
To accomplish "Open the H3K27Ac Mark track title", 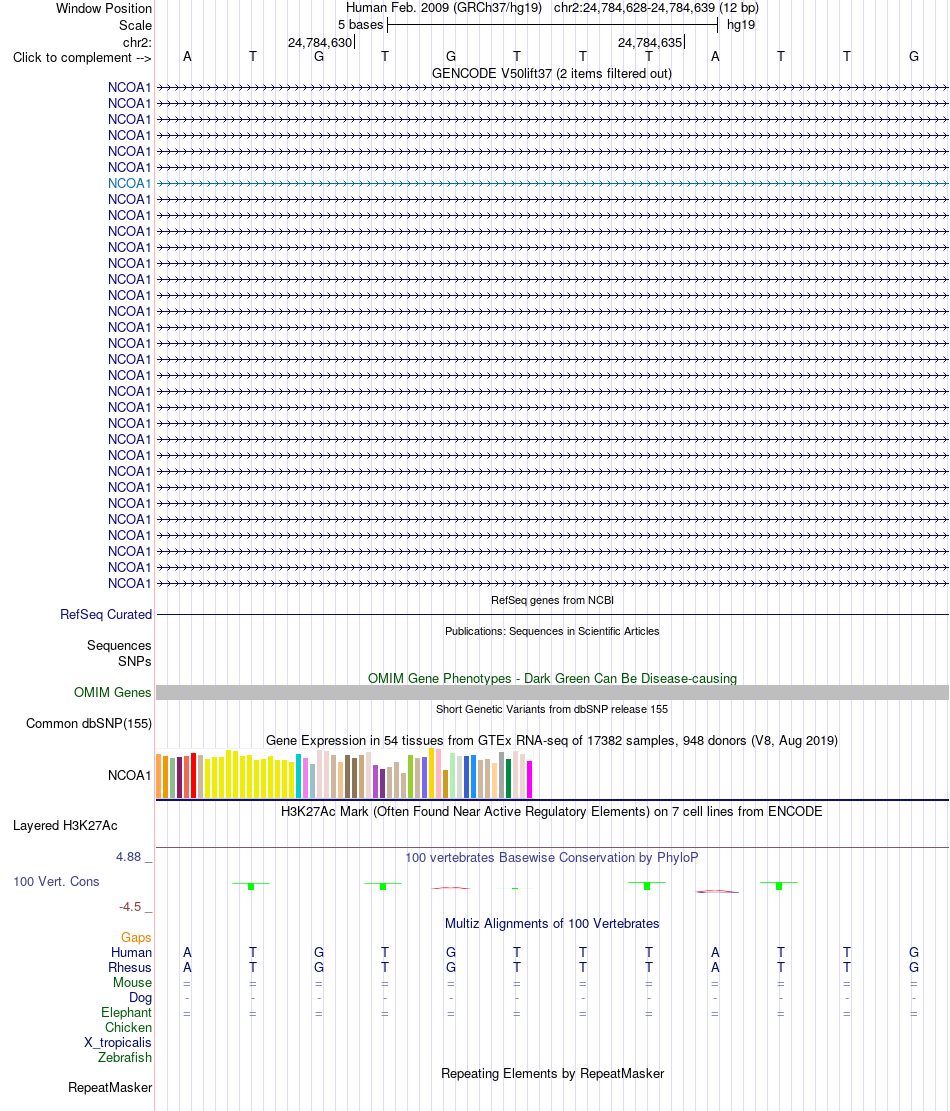I will click(552, 811).
